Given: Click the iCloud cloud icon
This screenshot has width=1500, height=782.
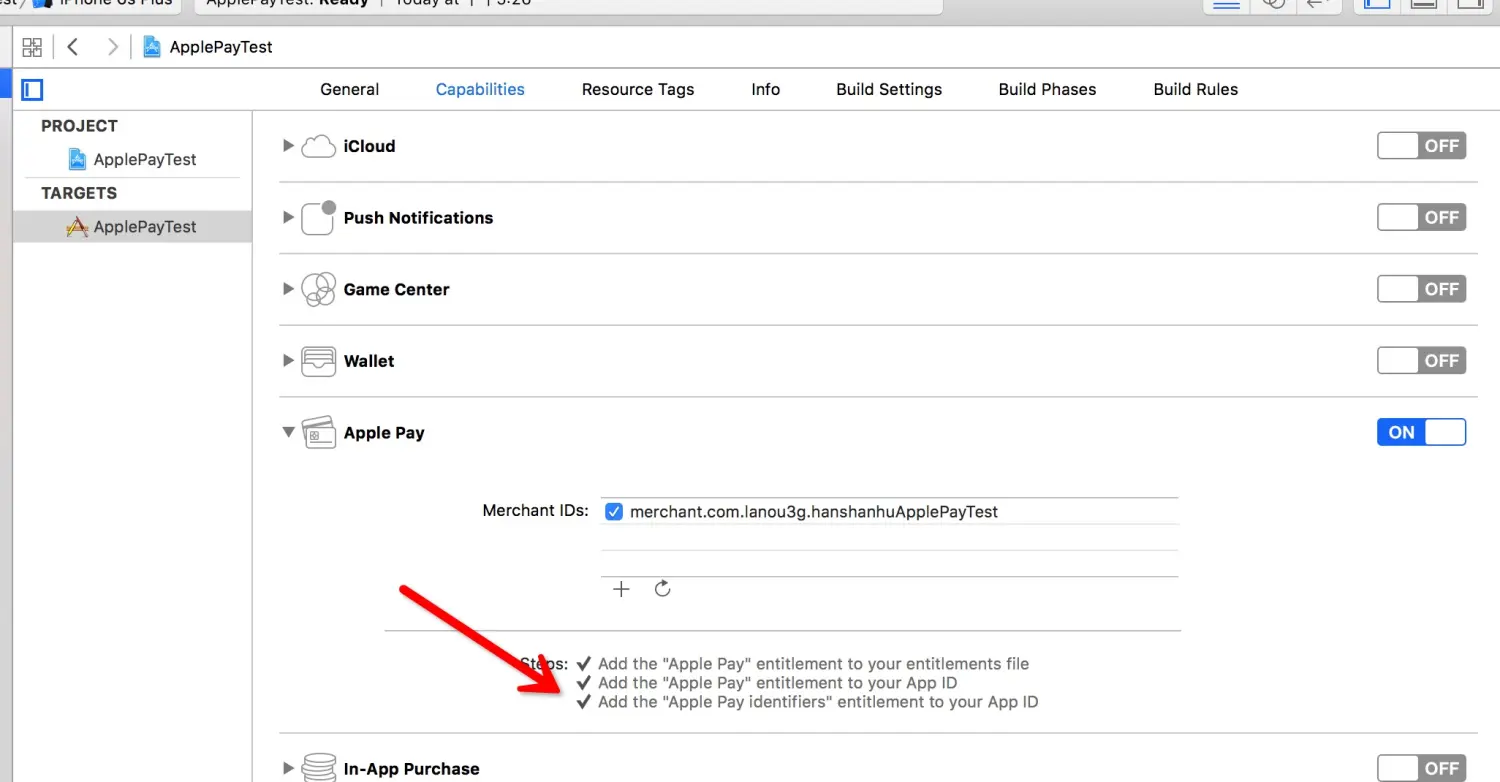Looking at the screenshot, I should click(x=318, y=146).
